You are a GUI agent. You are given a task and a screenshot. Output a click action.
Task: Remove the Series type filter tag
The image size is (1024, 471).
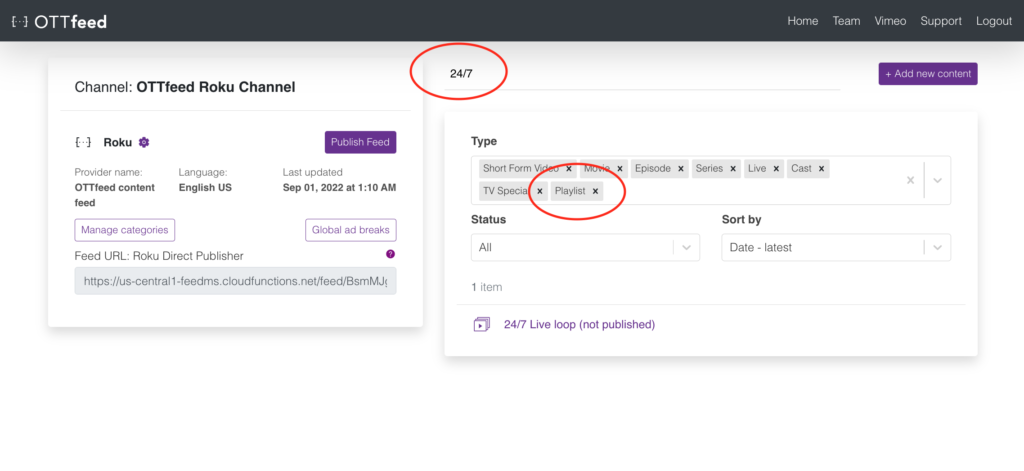733,169
